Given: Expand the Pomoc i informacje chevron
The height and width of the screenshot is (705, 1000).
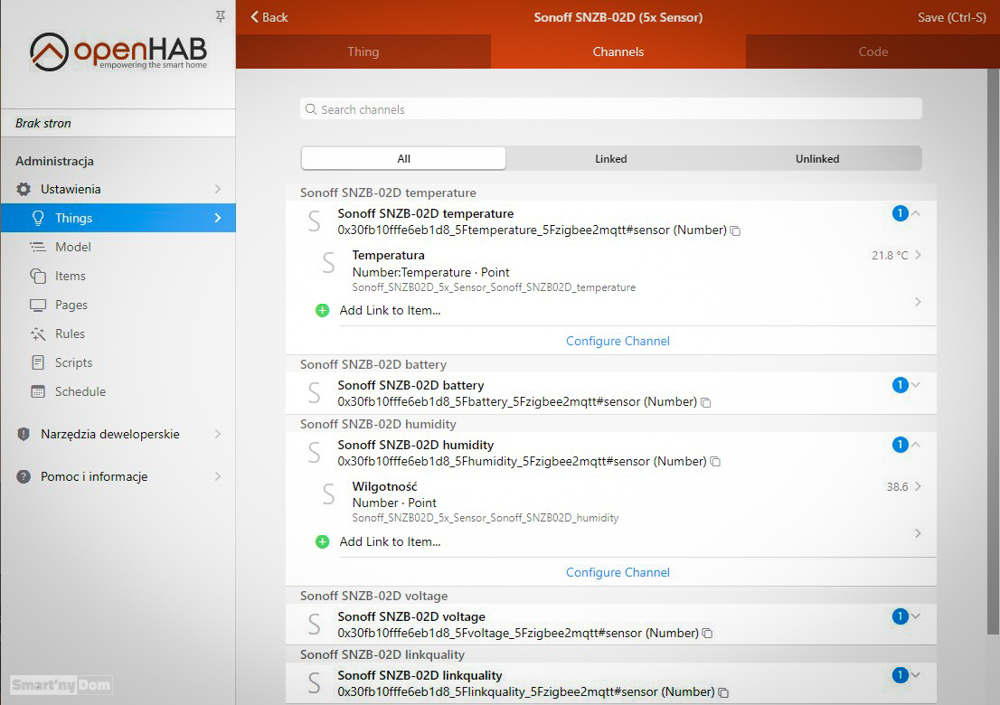Looking at the screenshot, I should coord(217,477).
